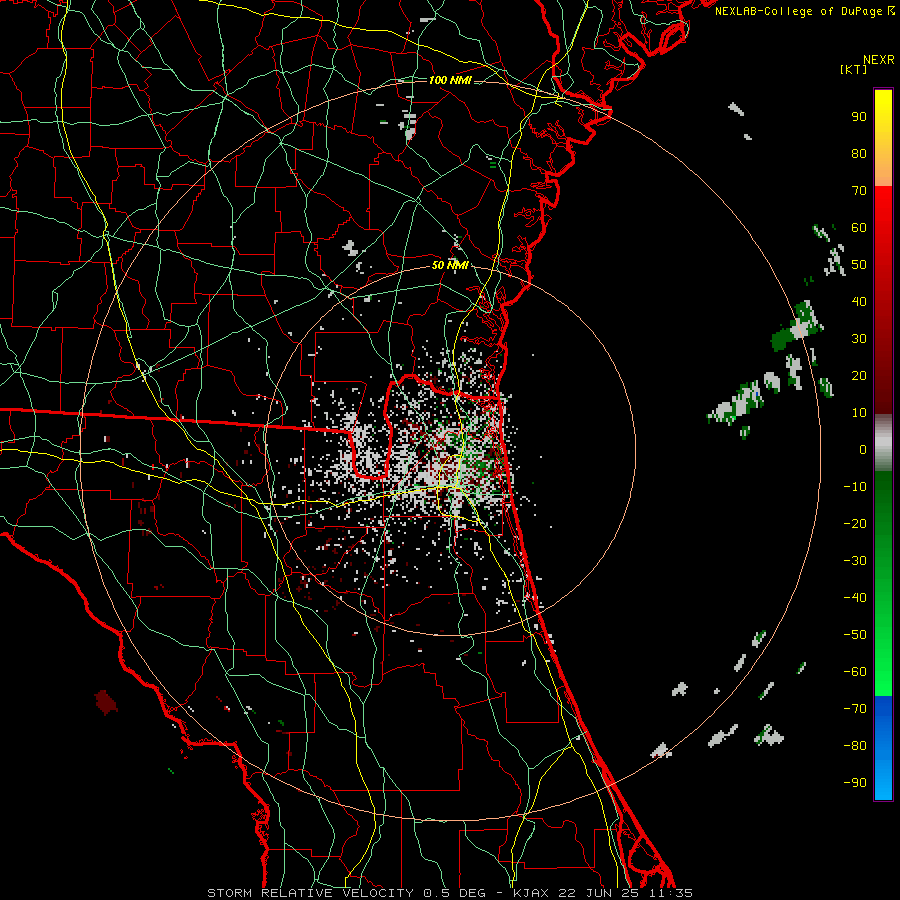Click the "-20" scale value

coord(855,523)
